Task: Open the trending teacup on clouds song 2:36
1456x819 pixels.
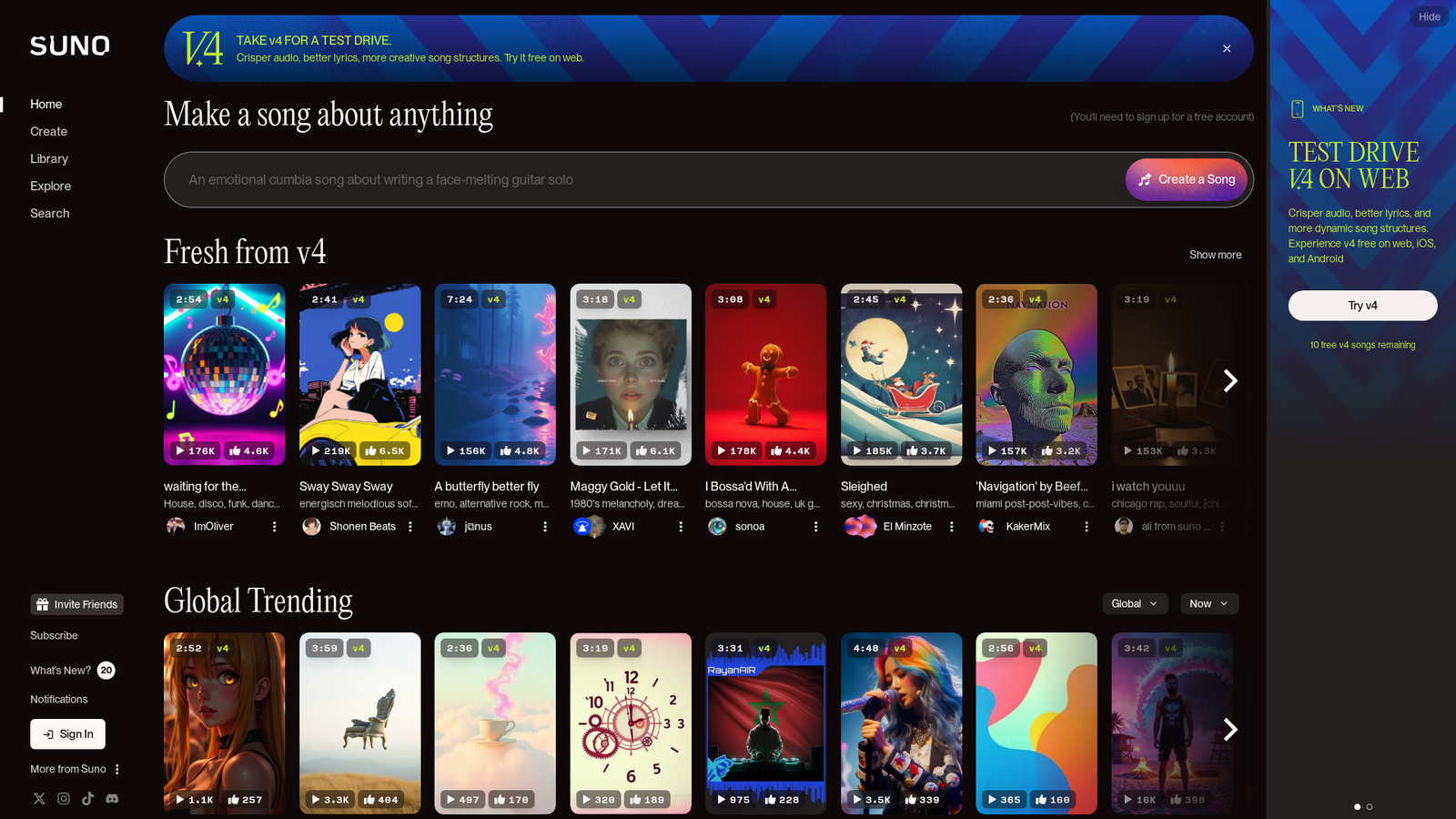Action: pos(495,723)
